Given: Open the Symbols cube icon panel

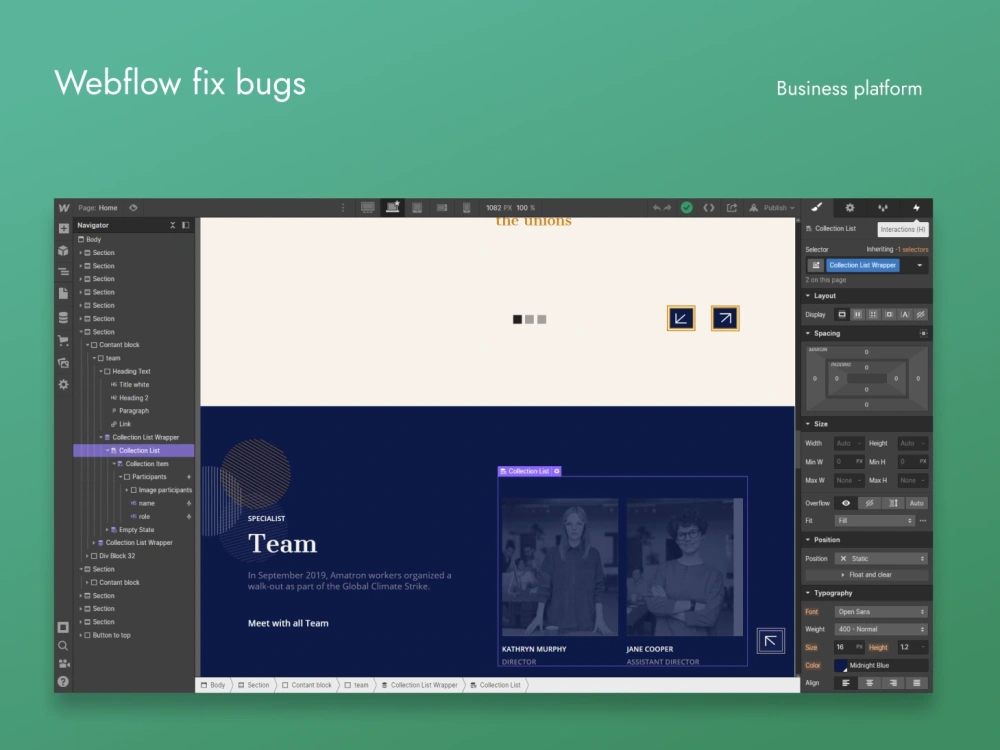Looking at the screenshot, I should (x=63, y=251).
